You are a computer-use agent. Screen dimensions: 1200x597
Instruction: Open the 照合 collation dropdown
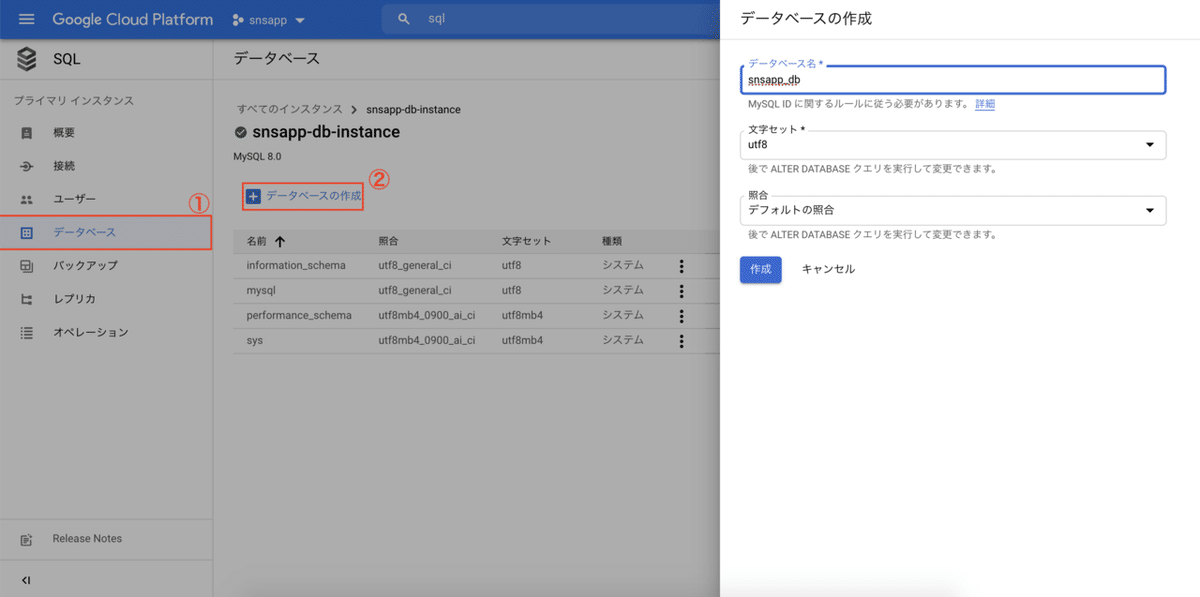(x=1151, y=210)
